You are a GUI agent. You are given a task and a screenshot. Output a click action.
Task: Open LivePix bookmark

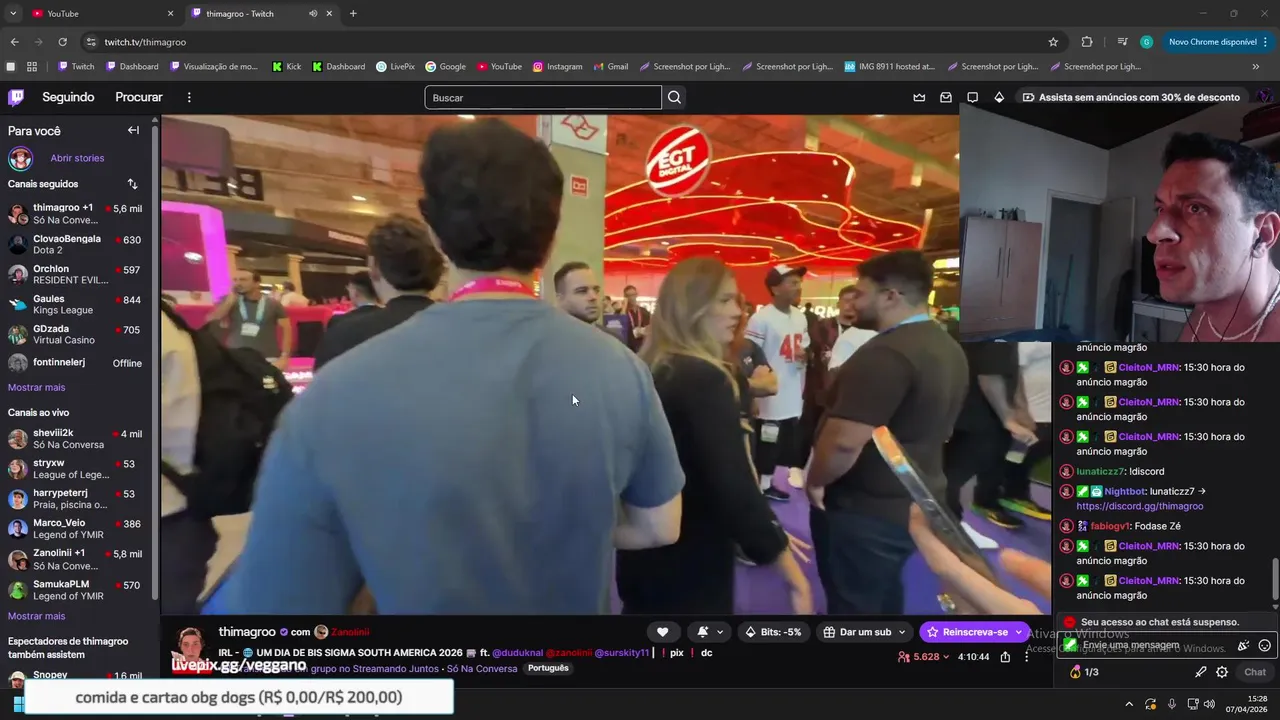(x=395, y=67)
